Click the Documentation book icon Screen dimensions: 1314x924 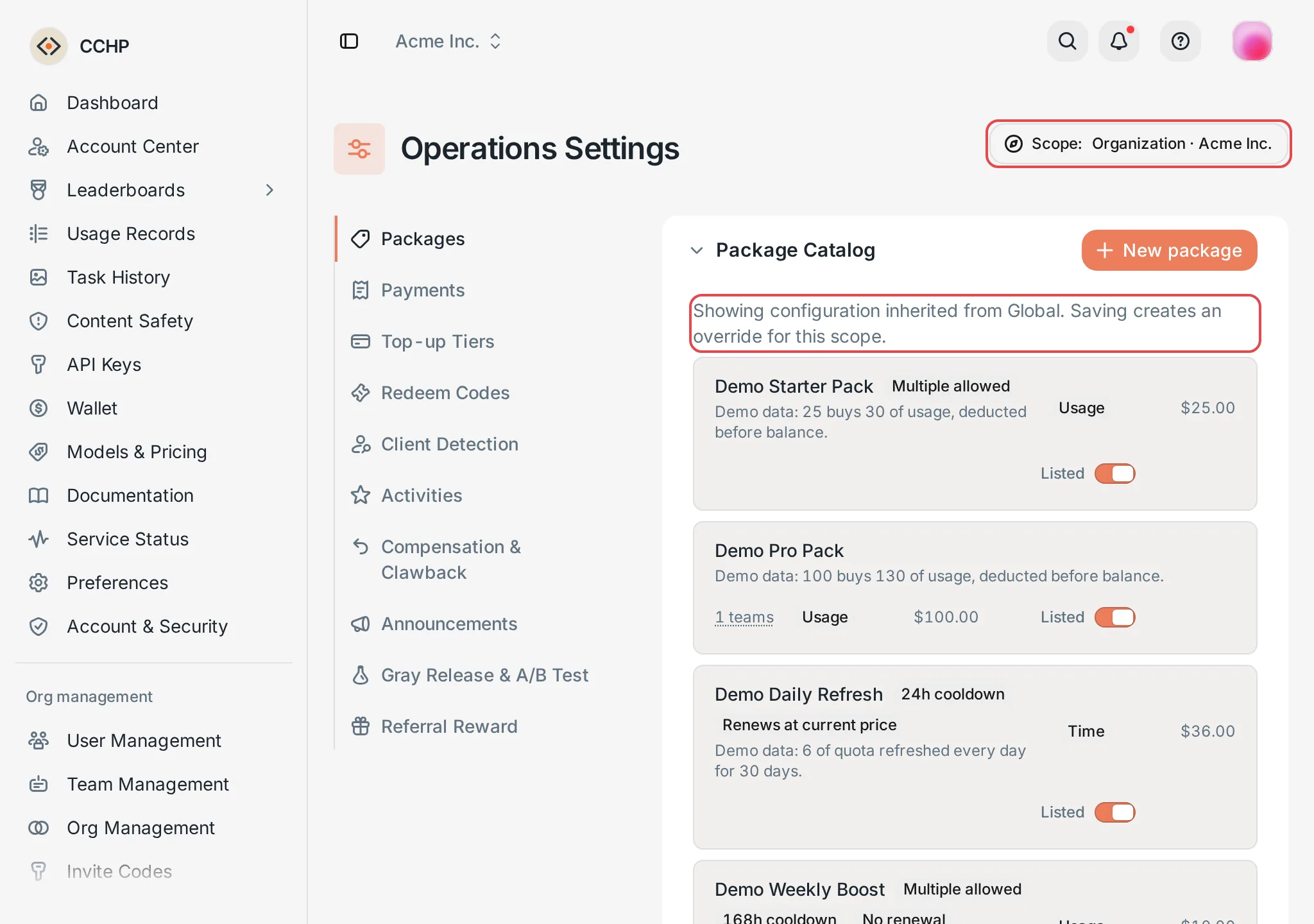(x=38, y=495)
